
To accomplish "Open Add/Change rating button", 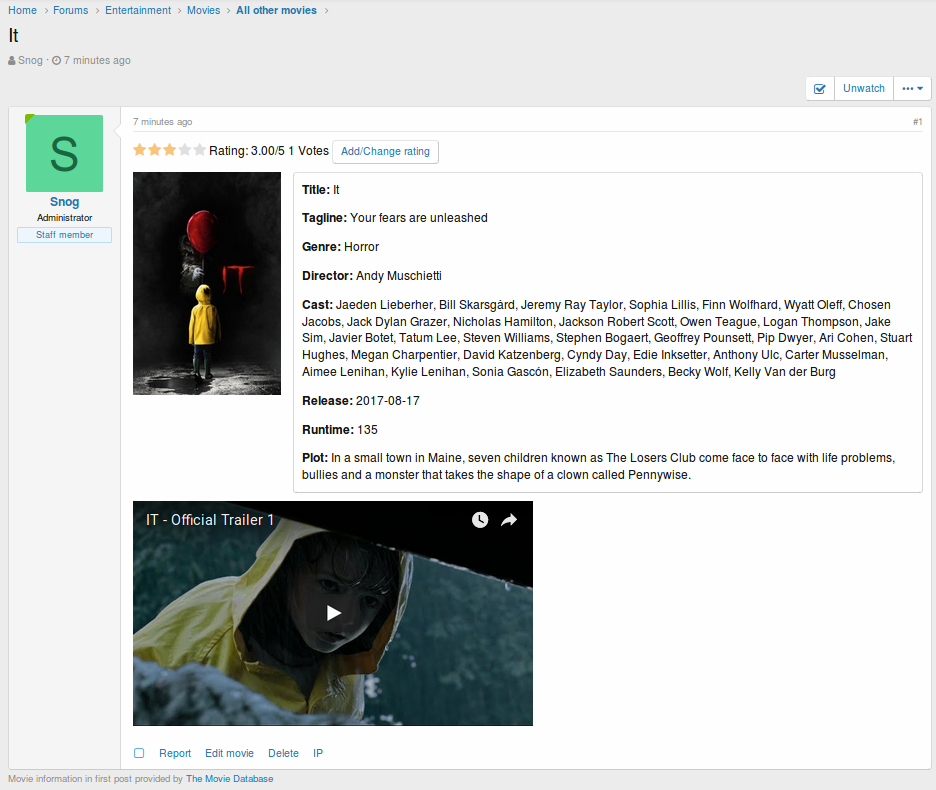I will coord(385,151).
